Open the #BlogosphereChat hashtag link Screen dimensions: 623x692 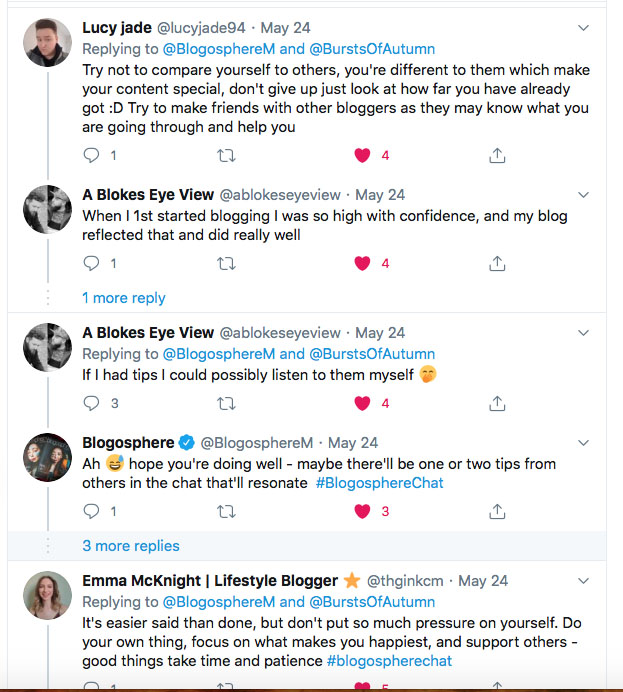[379, 483]
